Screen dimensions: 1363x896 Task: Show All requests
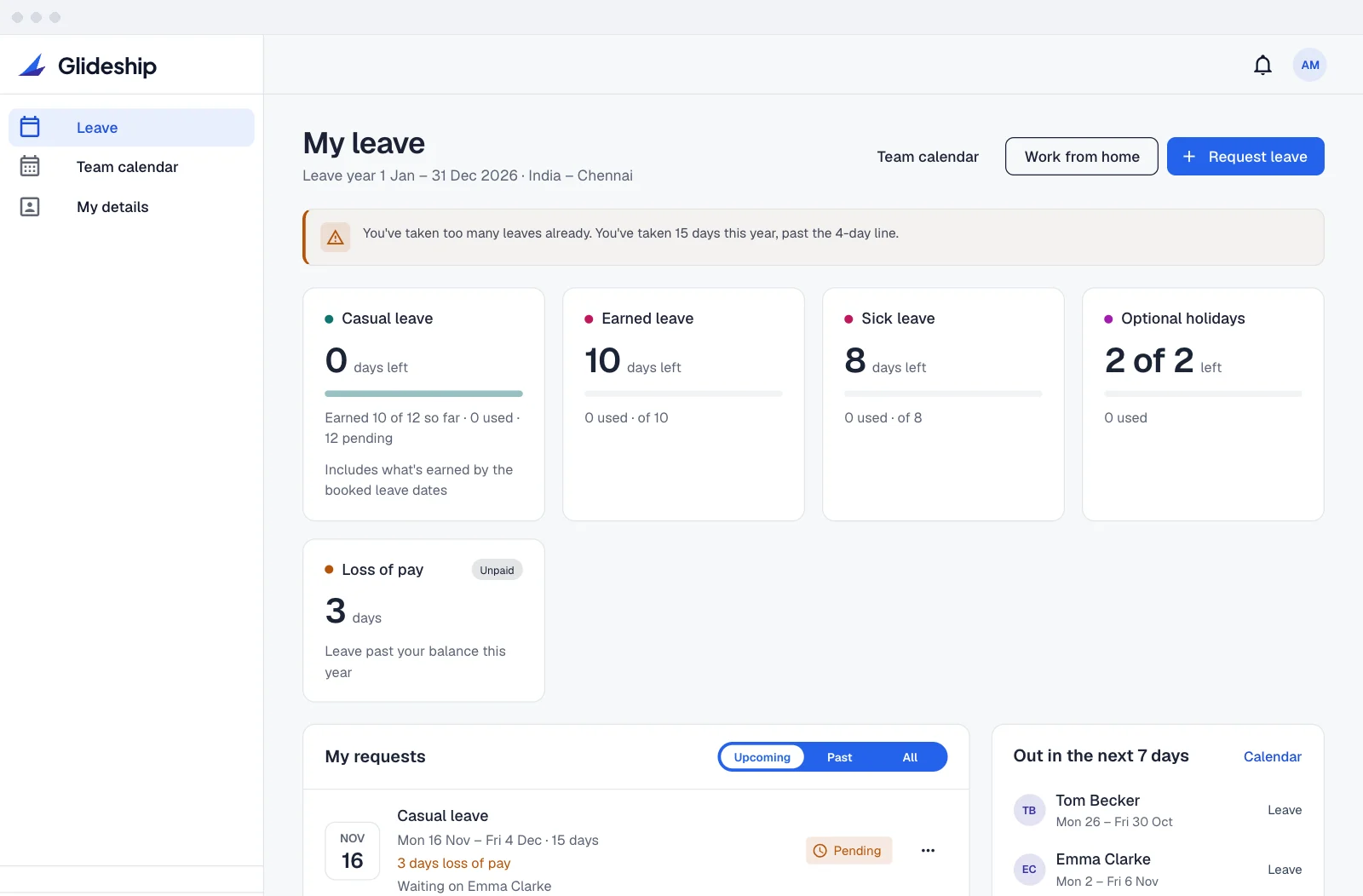tap(910, 757)
